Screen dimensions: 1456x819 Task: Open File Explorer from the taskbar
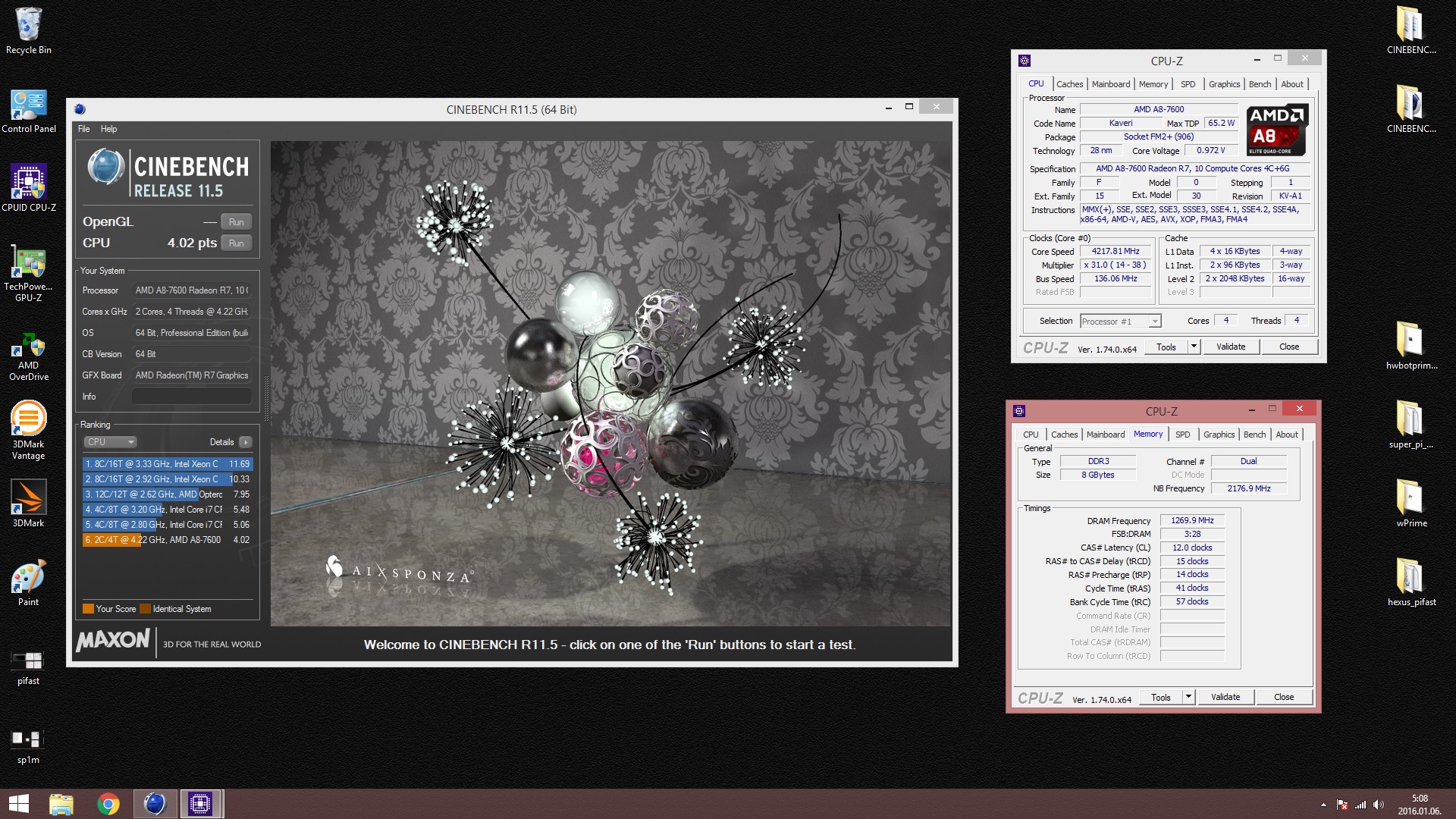(x=61, y=804)
